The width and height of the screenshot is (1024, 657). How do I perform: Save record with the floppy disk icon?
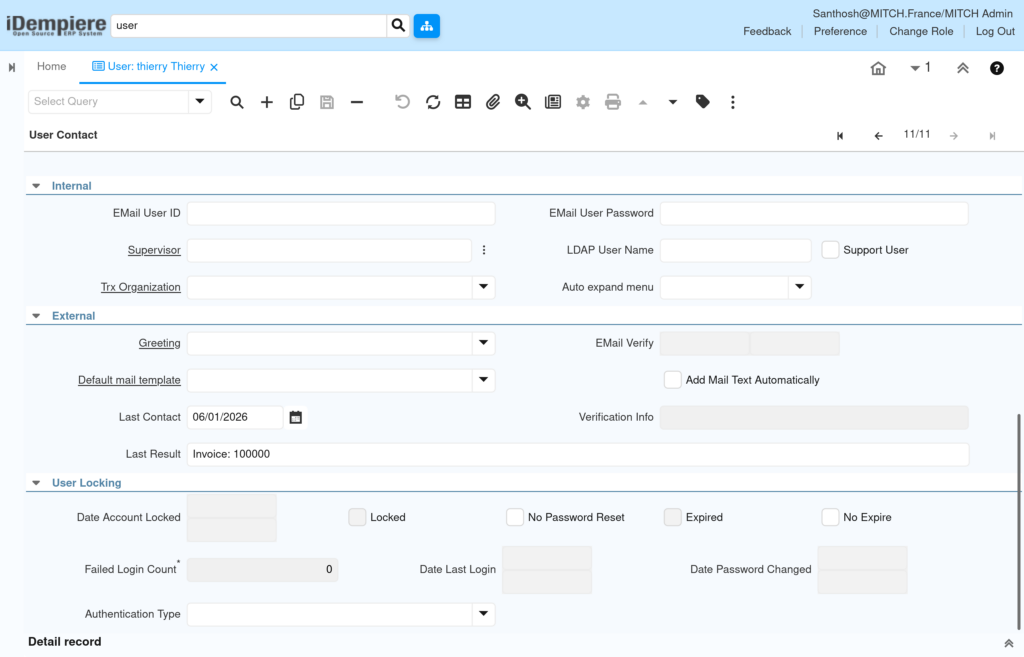(x=327, y=102)
